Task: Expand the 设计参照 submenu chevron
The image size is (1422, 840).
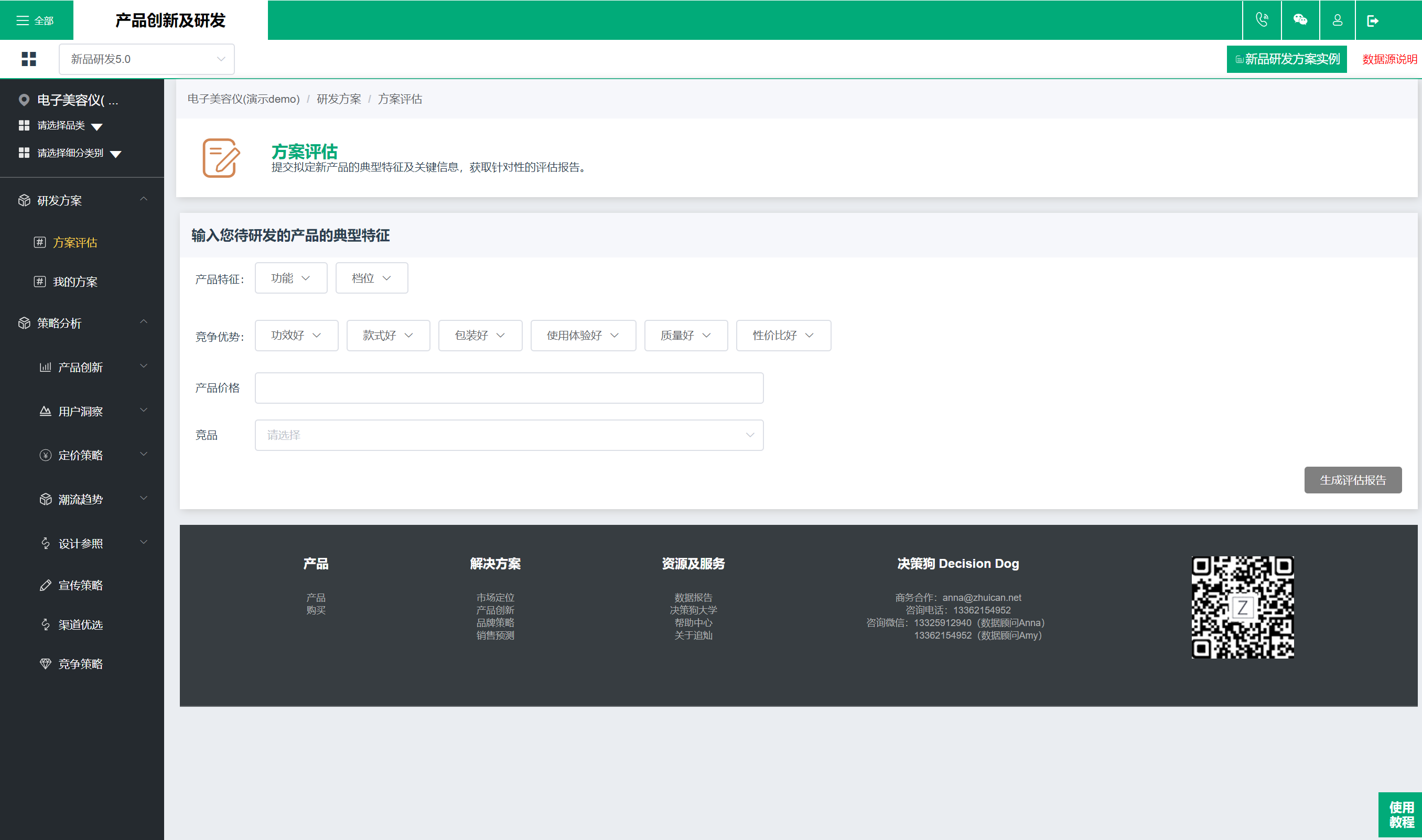Action: click(x=144, y=542)
